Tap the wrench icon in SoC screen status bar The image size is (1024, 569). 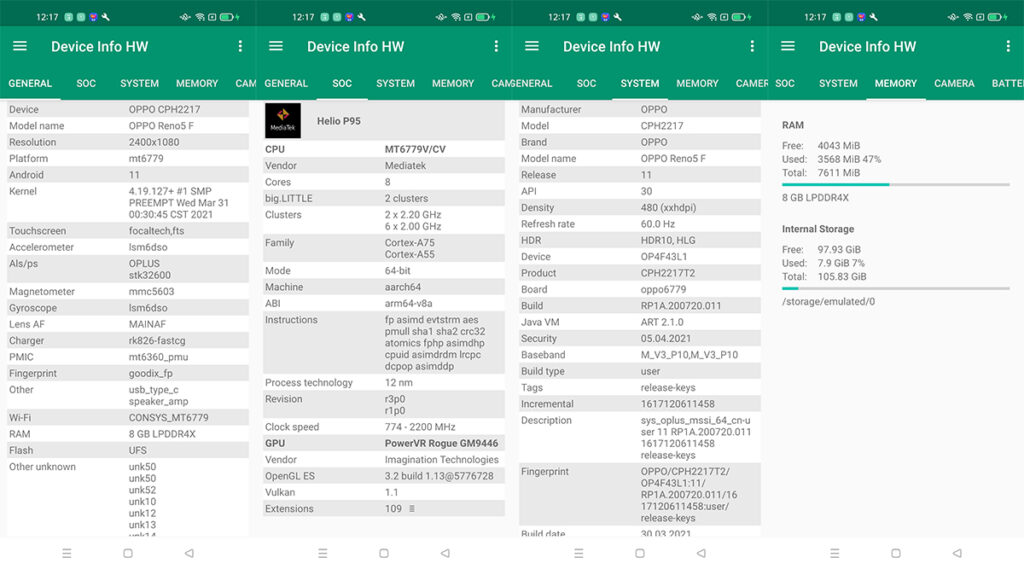(362, 17)
